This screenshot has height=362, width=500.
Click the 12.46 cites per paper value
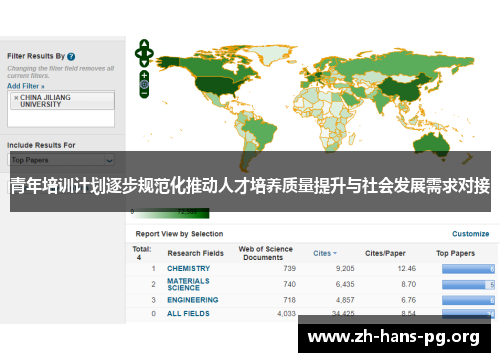(x=407, y=268)
